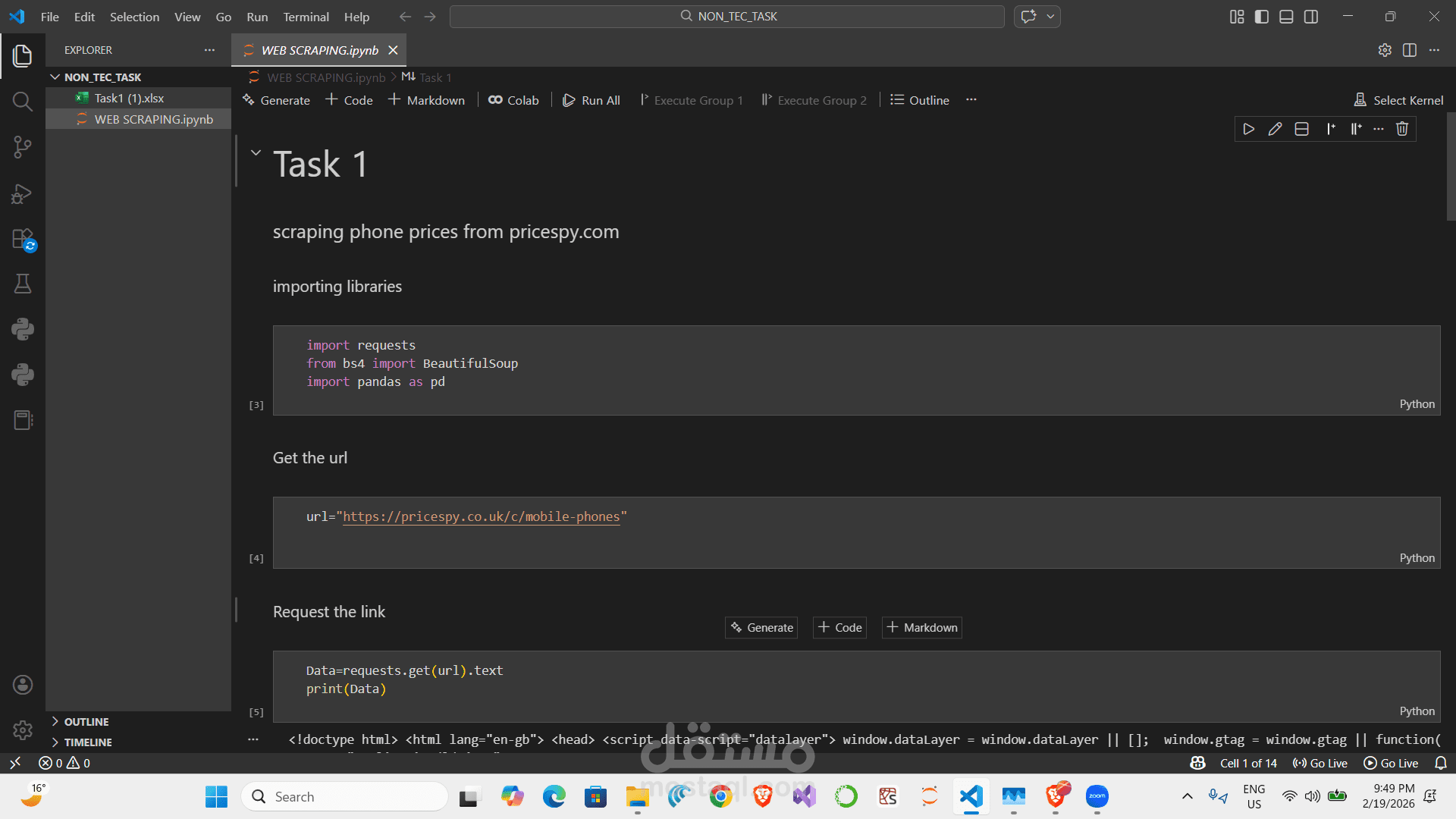Open Source Control view
This screenshot has width=1456, height=819.
(x=23, y=147)
